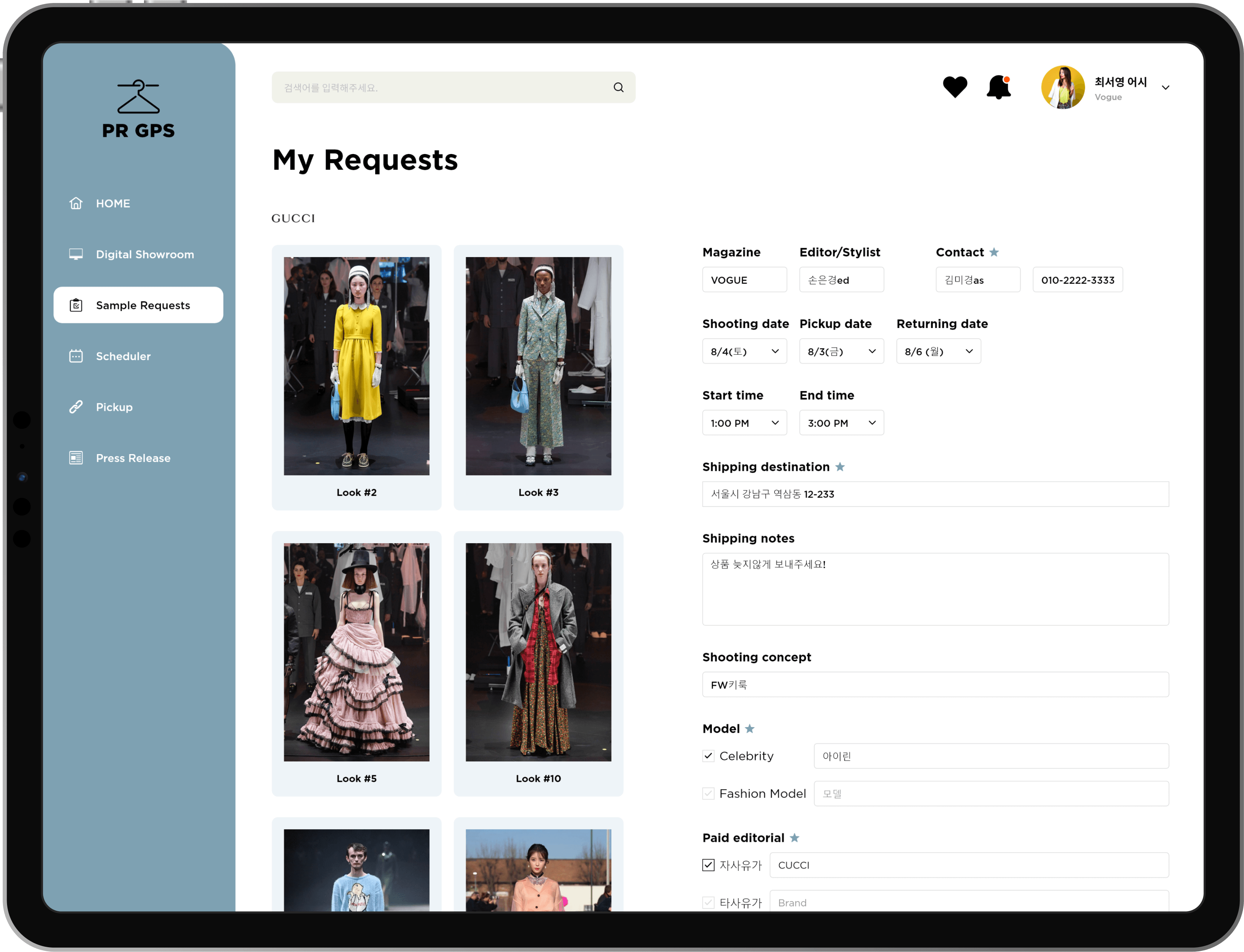Click the 타사유가 Brand field

point(969,901)
